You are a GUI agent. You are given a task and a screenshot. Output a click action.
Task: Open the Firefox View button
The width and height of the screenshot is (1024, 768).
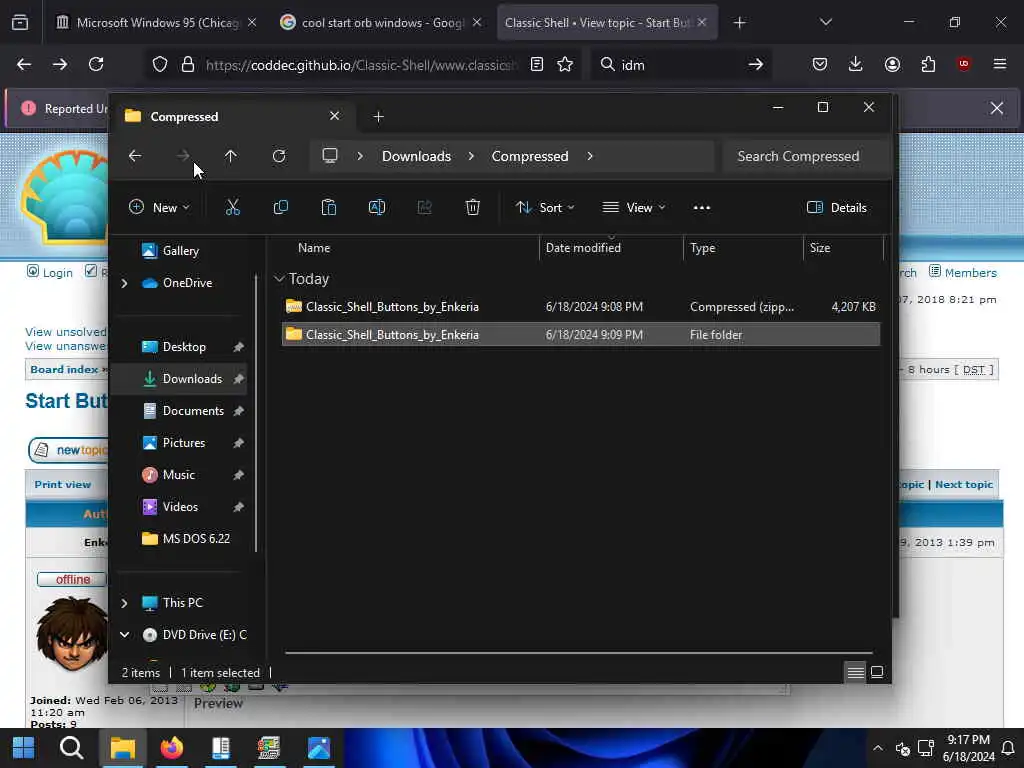pyautogui.click(x=20, y=22)
